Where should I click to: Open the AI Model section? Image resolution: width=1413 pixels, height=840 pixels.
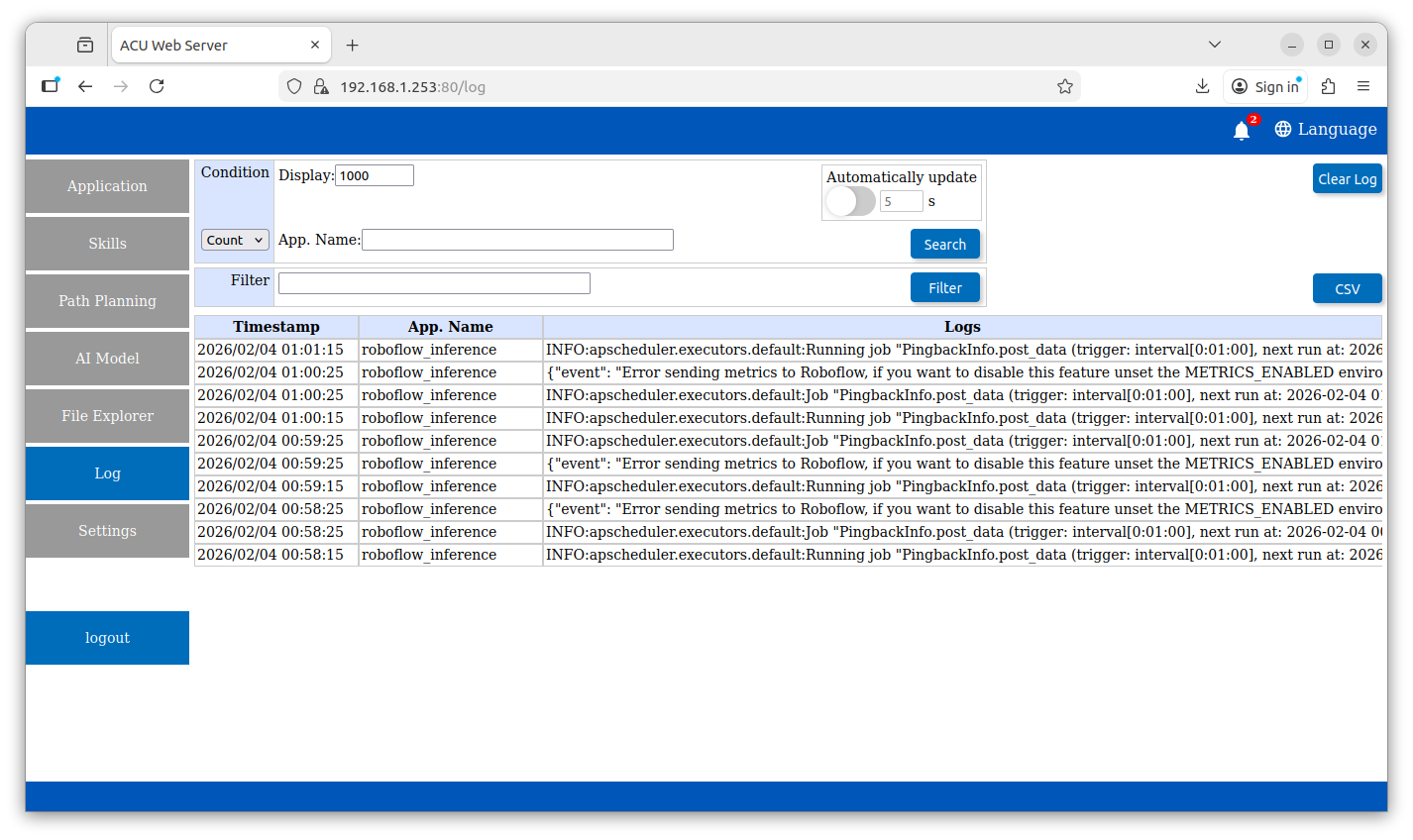pyautogui.click(x=107, y=359)
